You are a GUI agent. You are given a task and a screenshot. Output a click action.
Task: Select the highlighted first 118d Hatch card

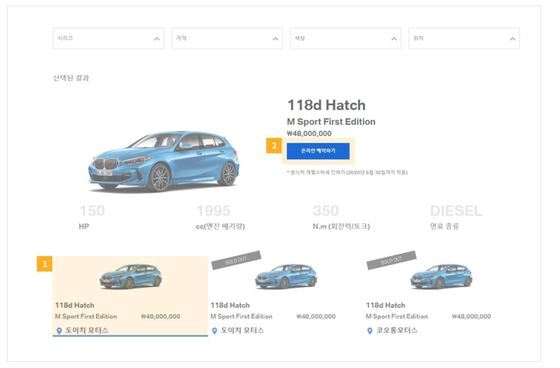click(x=130, y=296)
